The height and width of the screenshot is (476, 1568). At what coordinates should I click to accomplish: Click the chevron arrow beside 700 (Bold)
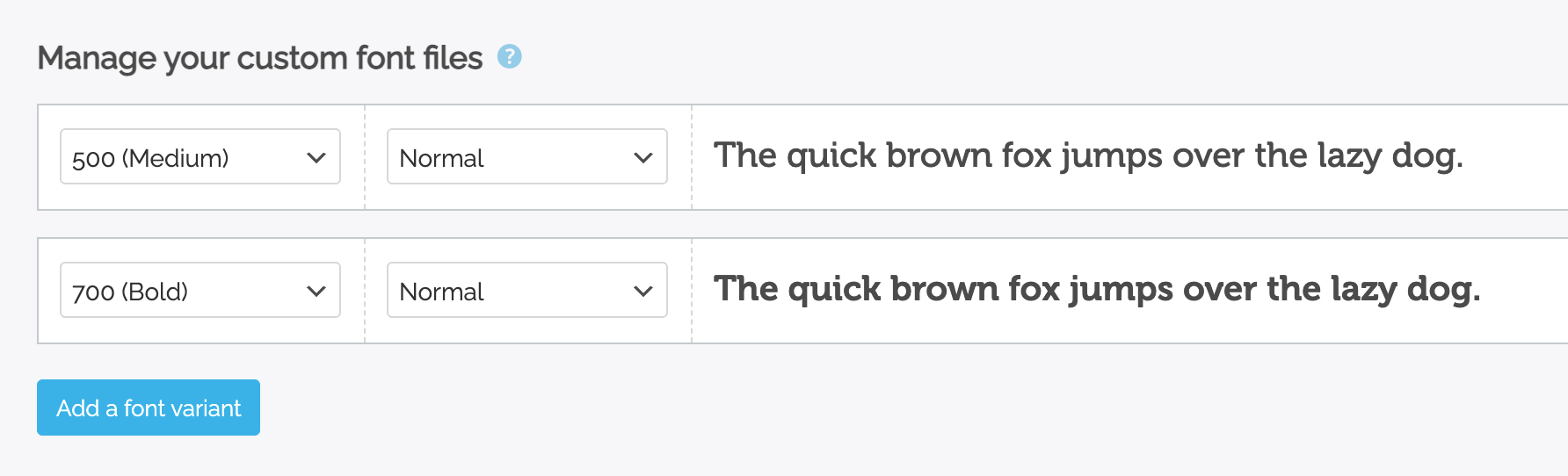click(316, 292)
